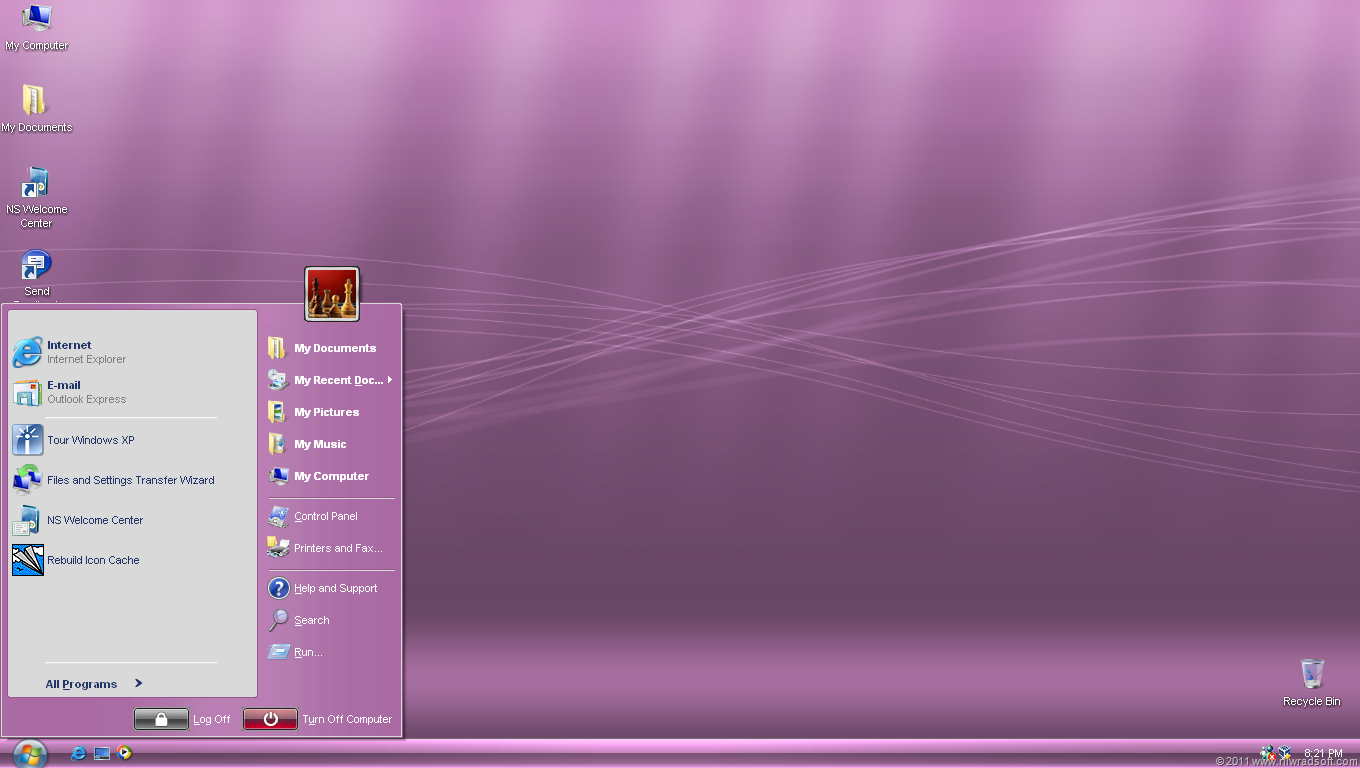
Task: Run Rebuild Icon Cache
Action: [x=132, y=560]
